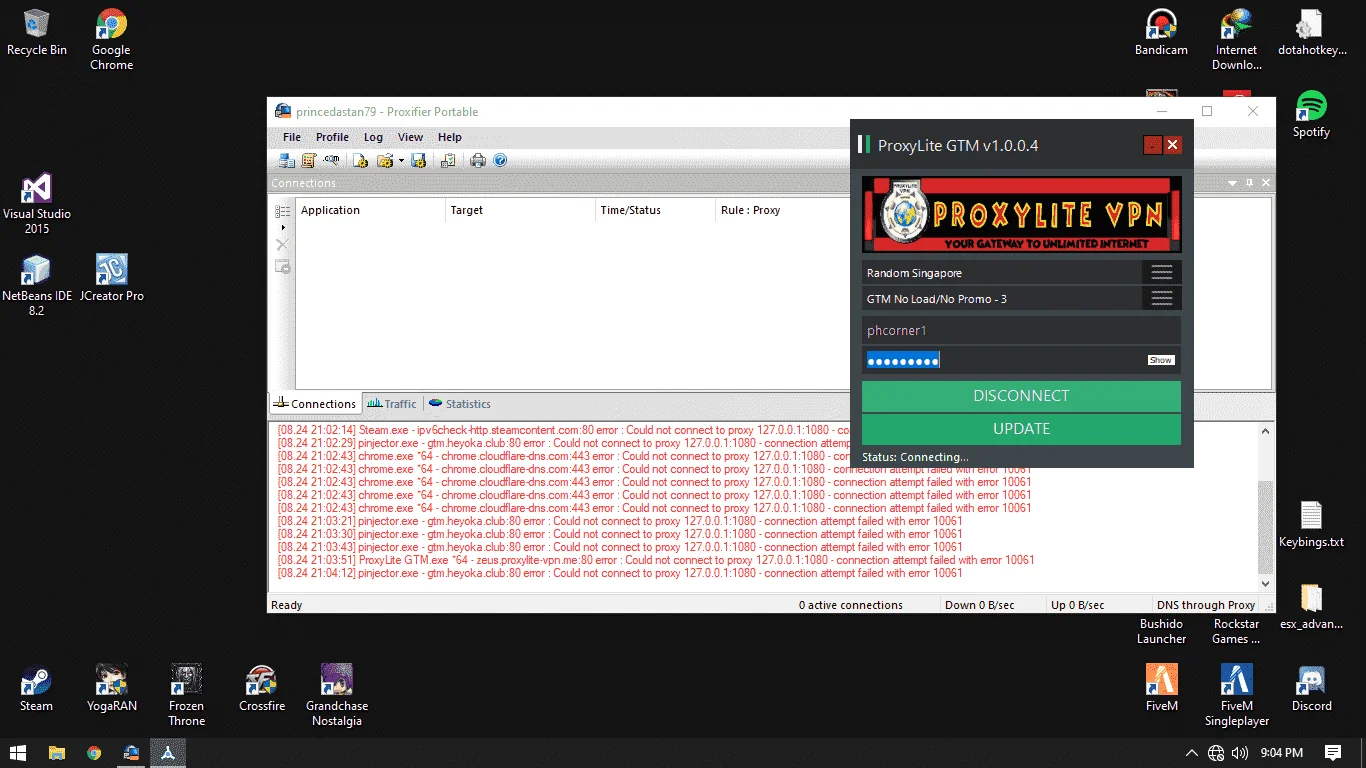The width and height of the screenshot is (1366, 768).
Task: Click the ProxyLite VPN banner image
Action: pos(1021,214)
